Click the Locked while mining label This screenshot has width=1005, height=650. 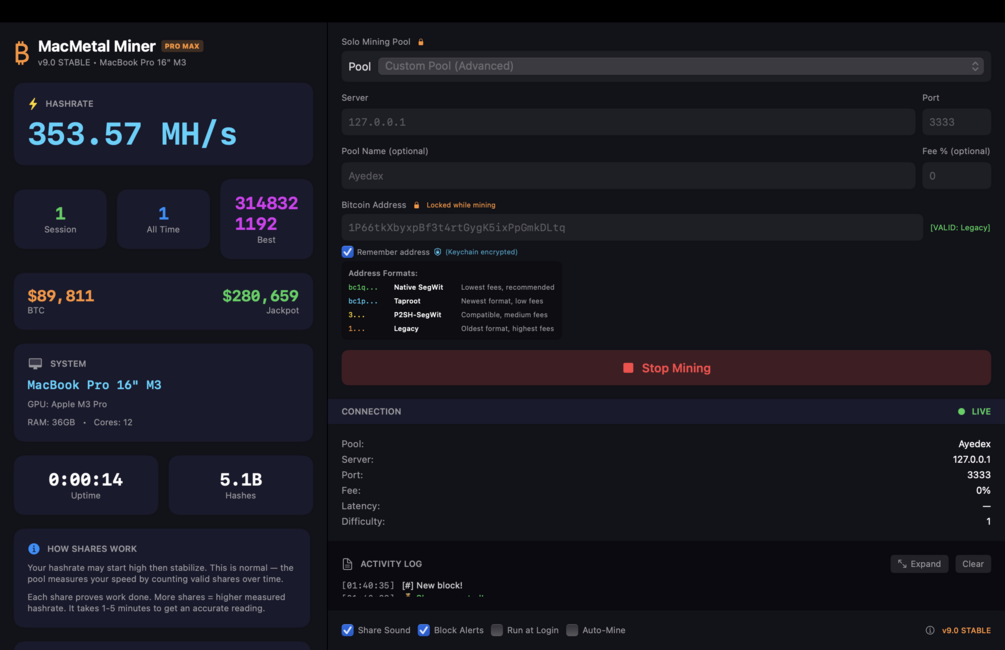461,205
